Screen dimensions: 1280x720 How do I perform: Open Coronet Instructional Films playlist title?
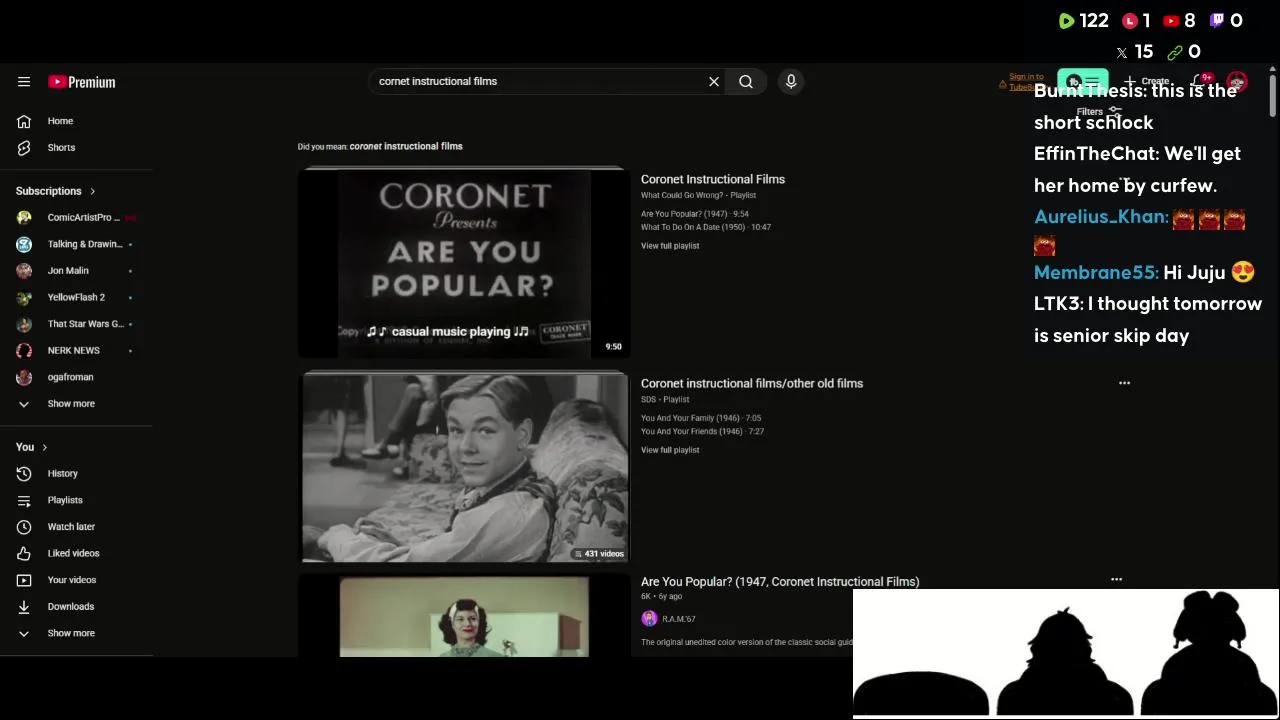pyautogui.click(x=713, y=179)
